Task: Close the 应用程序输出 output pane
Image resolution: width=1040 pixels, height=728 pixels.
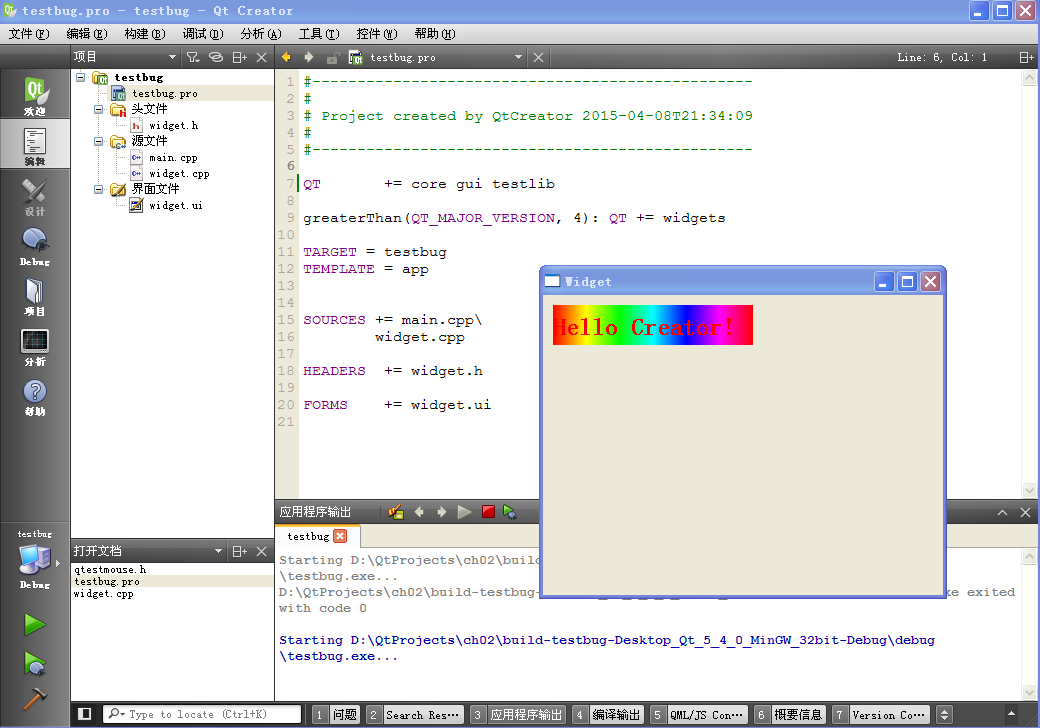Action: 1025,513
